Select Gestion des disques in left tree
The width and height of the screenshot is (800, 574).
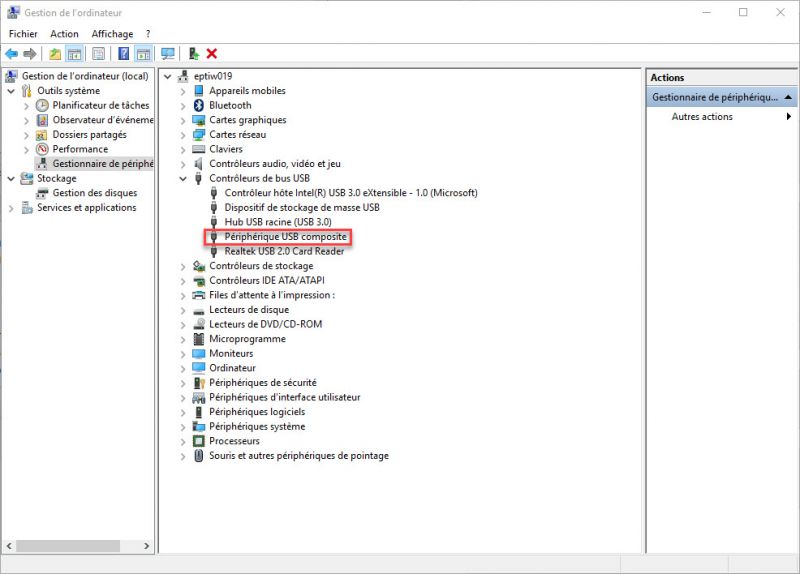coord(94,193)
